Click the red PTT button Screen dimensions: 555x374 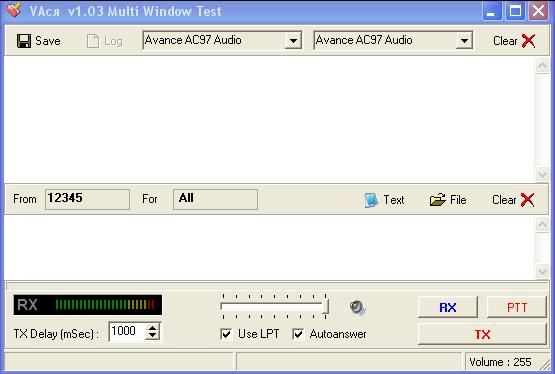[517, 307]
